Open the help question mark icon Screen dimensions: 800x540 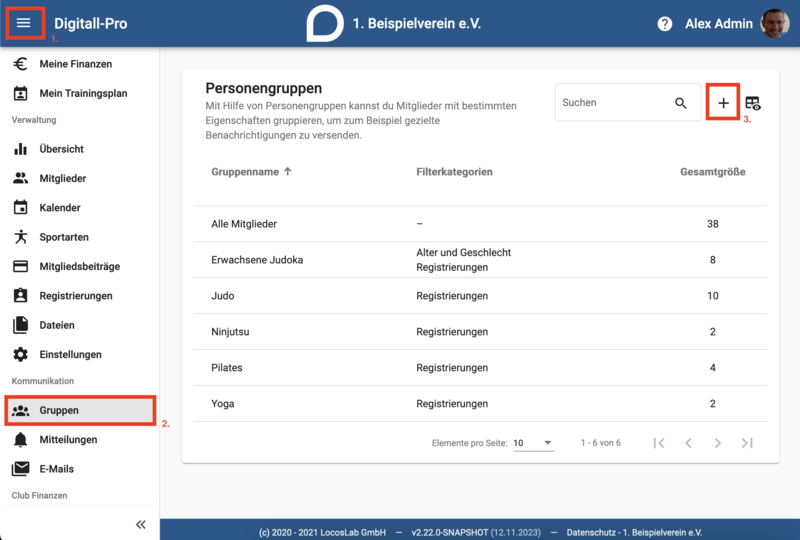click(x=664, y=23)
